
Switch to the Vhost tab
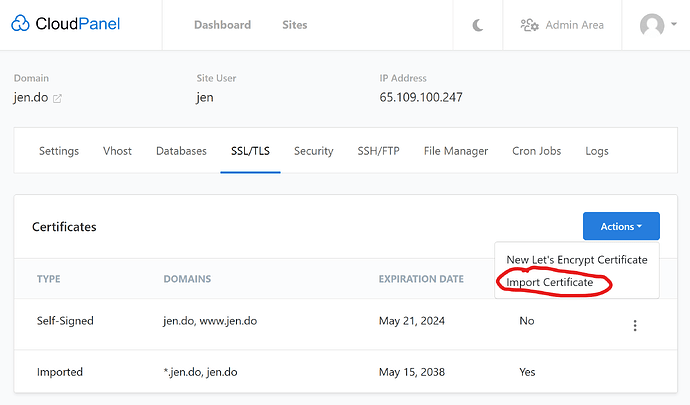[x=117, y=151]
